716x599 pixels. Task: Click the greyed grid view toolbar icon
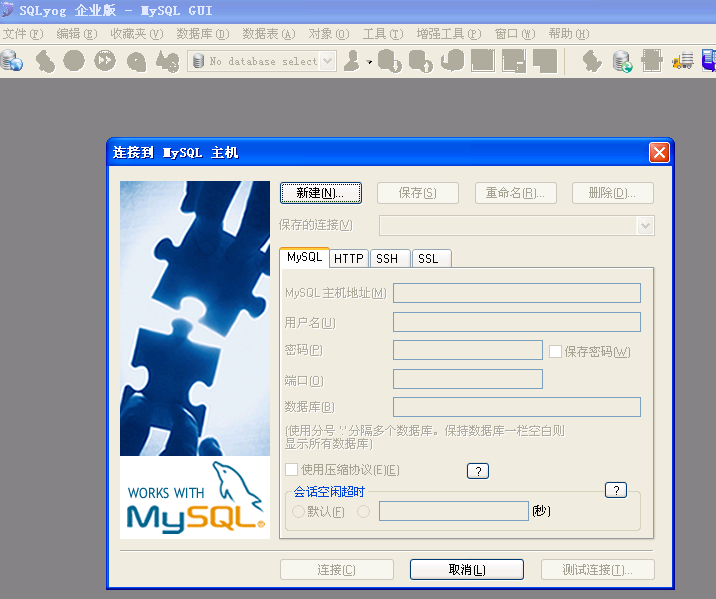(x=483, y=61)
